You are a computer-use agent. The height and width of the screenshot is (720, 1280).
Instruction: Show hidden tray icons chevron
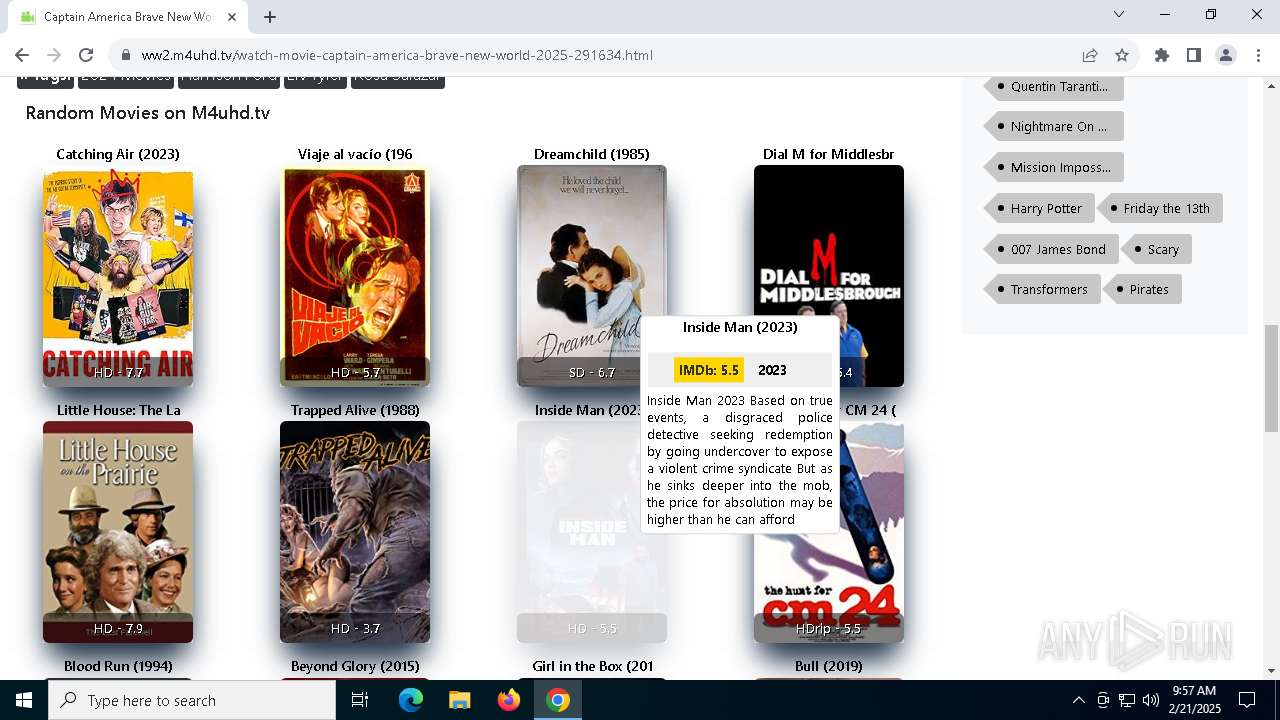coord(1078,700)
